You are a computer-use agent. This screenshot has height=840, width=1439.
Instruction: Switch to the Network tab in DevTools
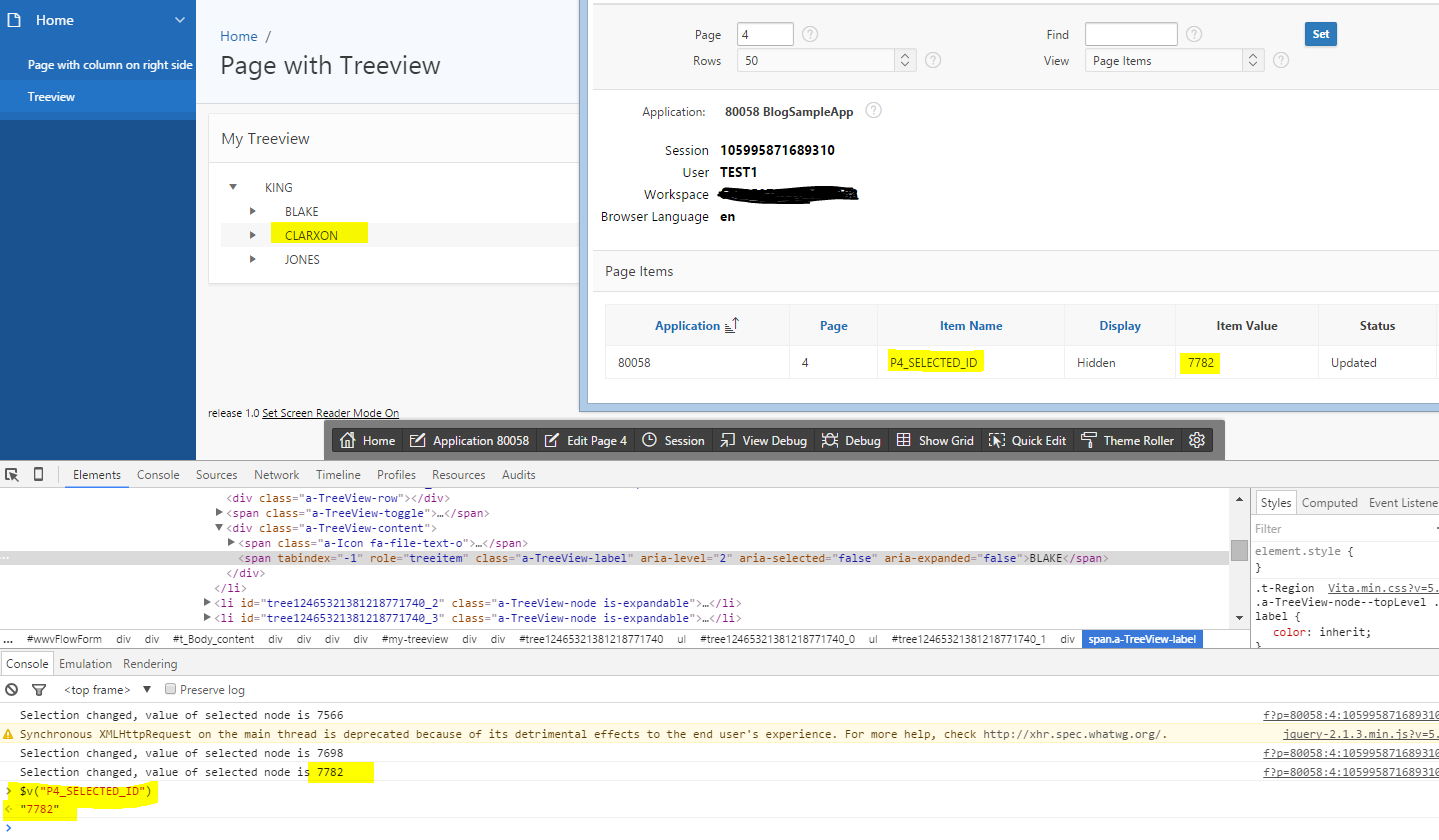[276, 474]
